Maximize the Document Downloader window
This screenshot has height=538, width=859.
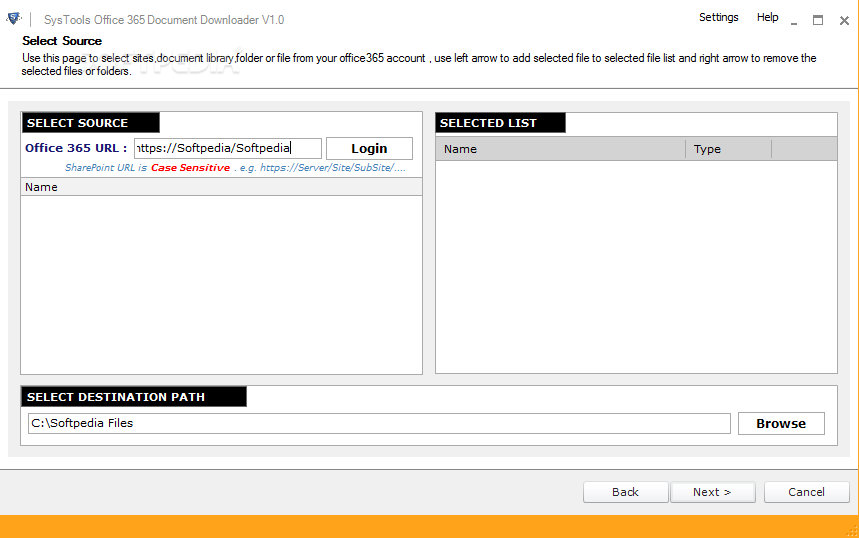click(818, 20)
